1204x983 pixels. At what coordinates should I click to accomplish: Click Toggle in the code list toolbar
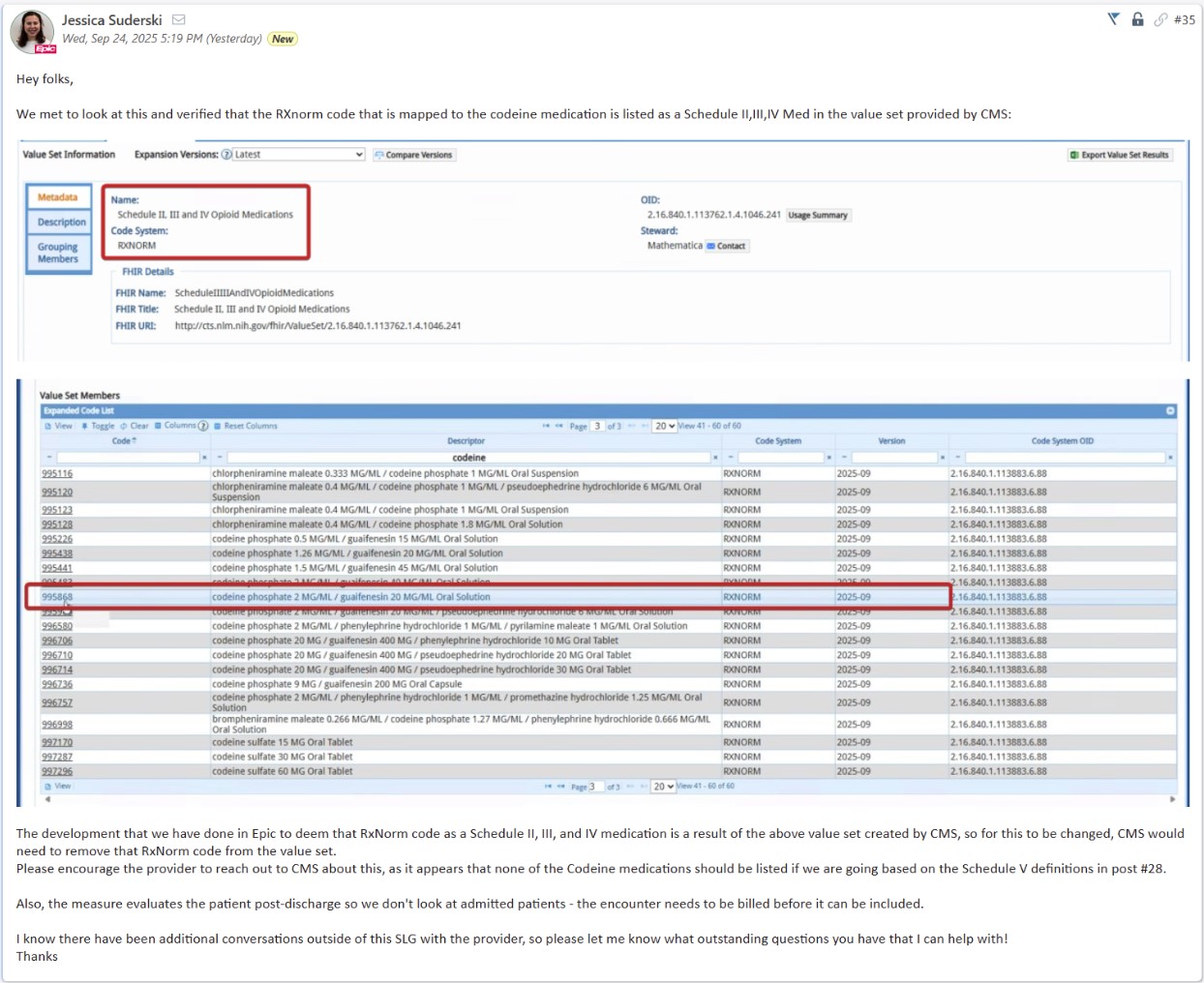point(98,426)
